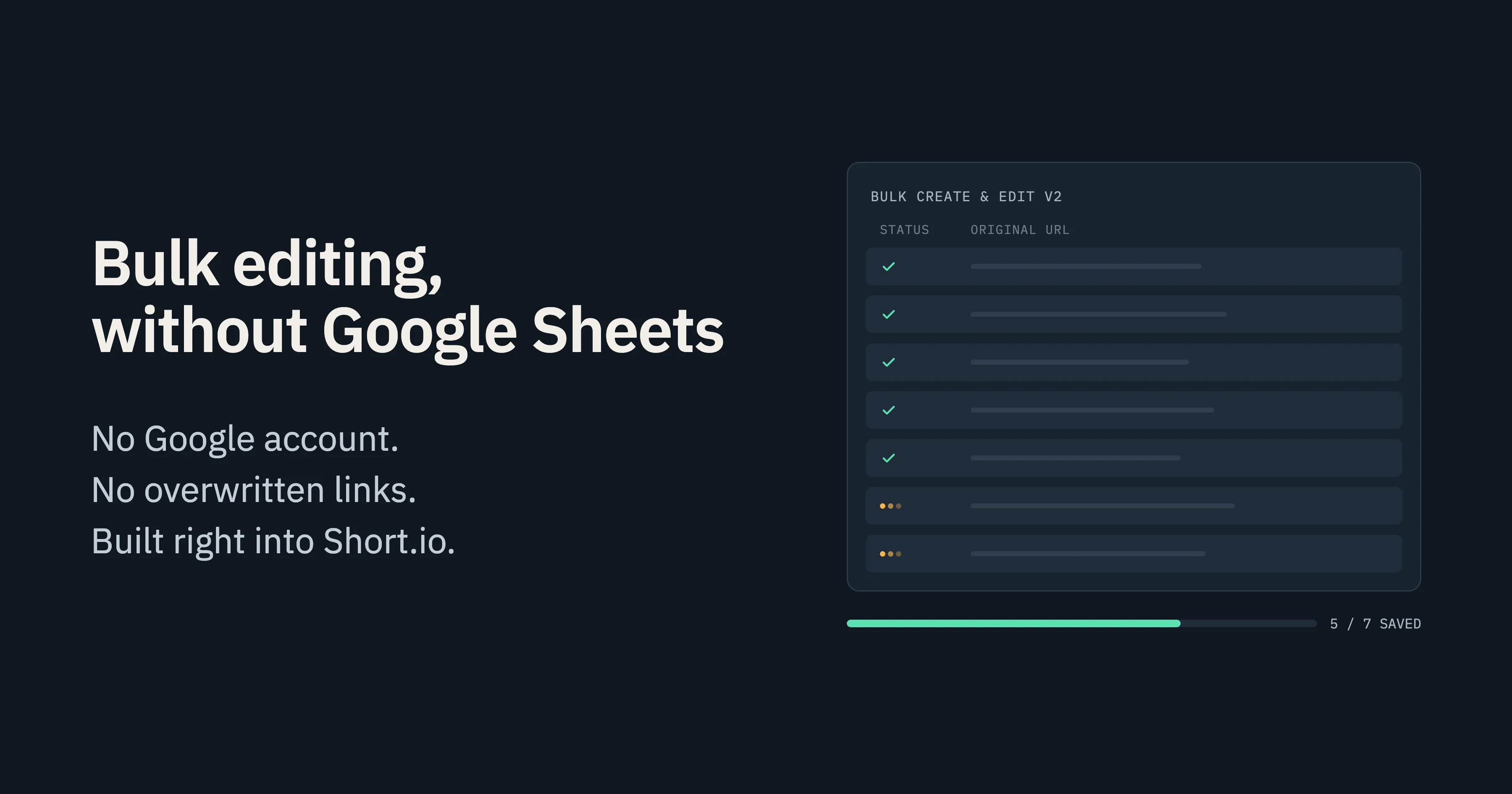Image resolution: width=1512 pixels, height=794 pixels.
Task: Click the ORIGINAL URL column header
Action: (1019, 230)
